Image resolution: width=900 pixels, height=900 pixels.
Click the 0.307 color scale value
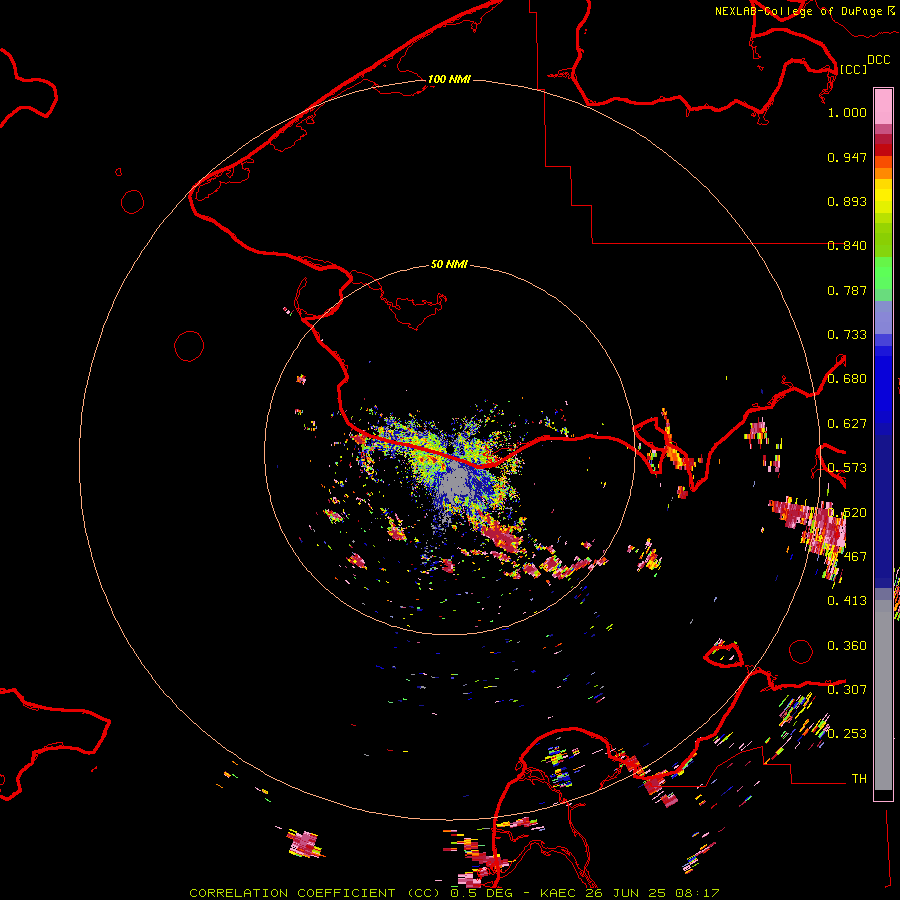click(x=847, y=690)
